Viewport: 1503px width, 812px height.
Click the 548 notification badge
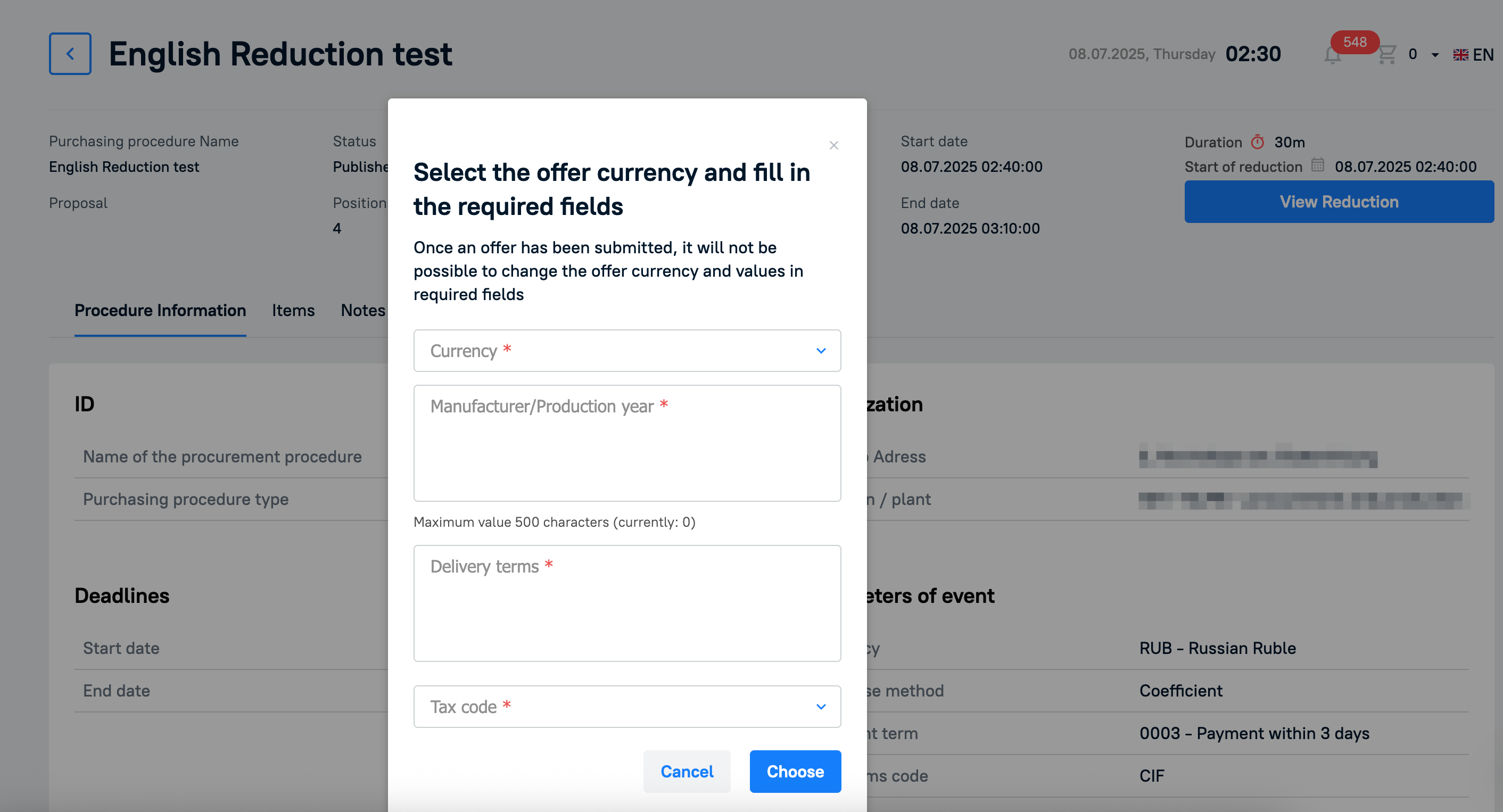(1355, 42)
